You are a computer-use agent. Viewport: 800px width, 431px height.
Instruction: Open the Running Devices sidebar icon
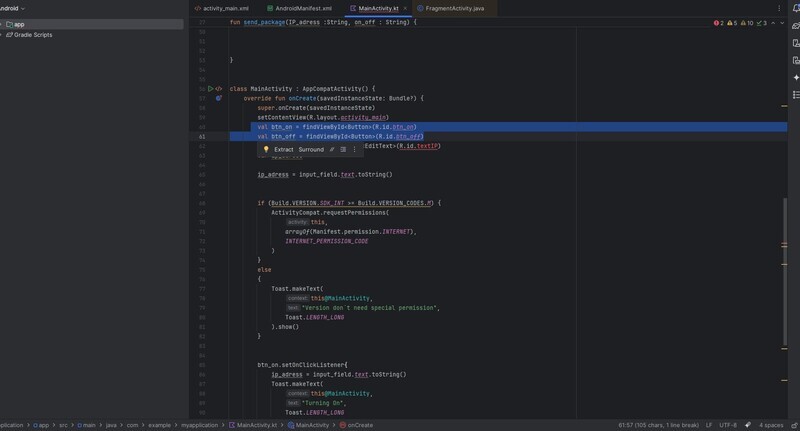coord(796,60)
